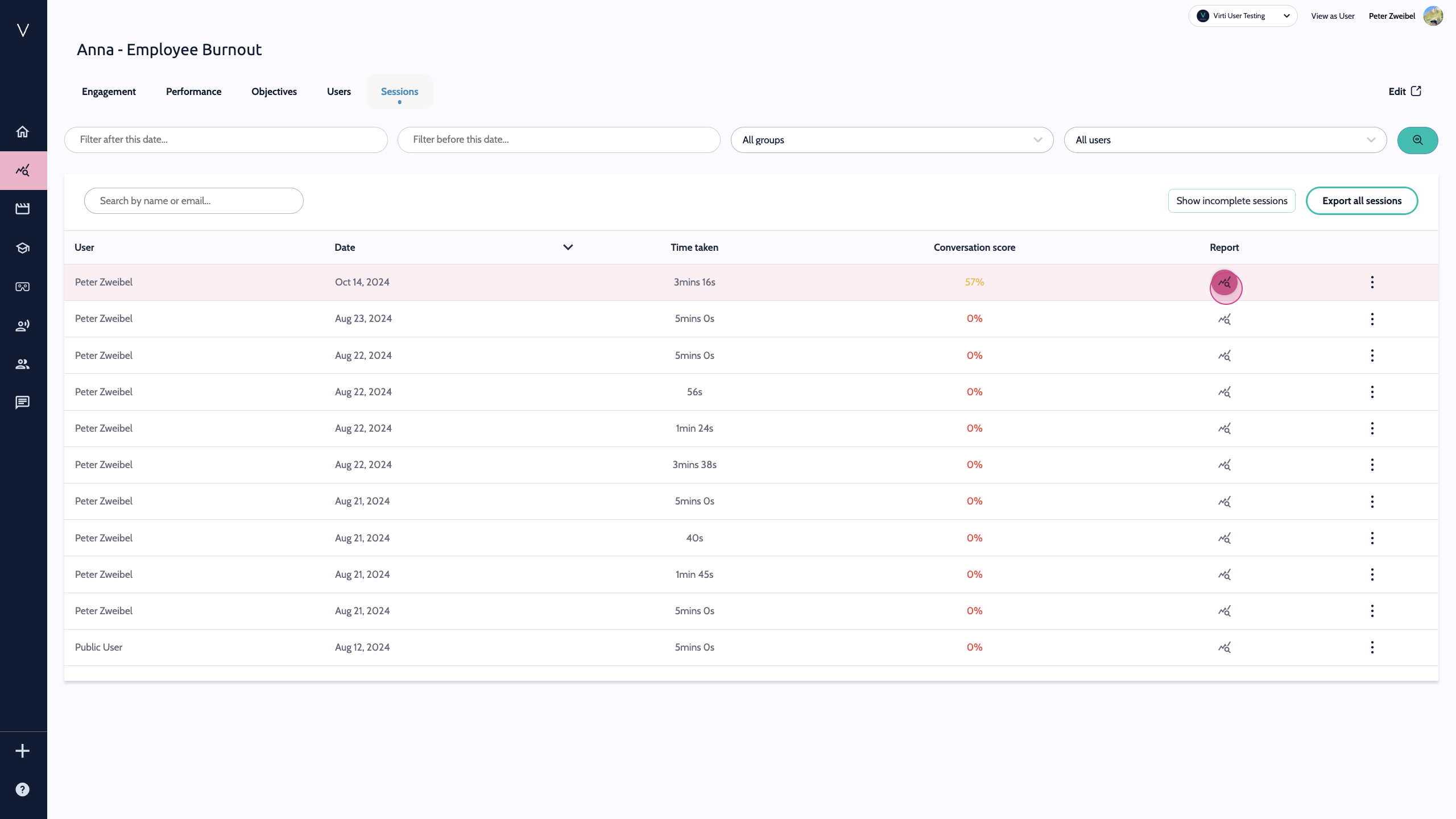Expand the All groups dropdown
This screenshot has width=1456, height=819.
pos(891,140)
